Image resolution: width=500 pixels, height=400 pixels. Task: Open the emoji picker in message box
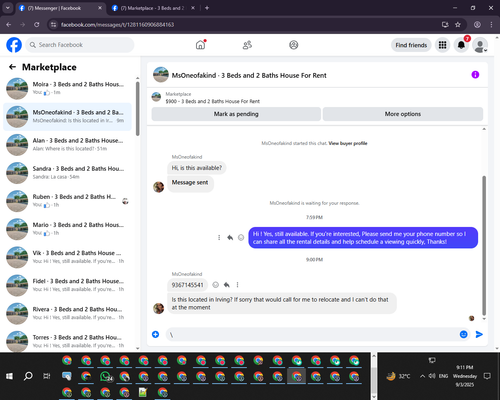464,334
